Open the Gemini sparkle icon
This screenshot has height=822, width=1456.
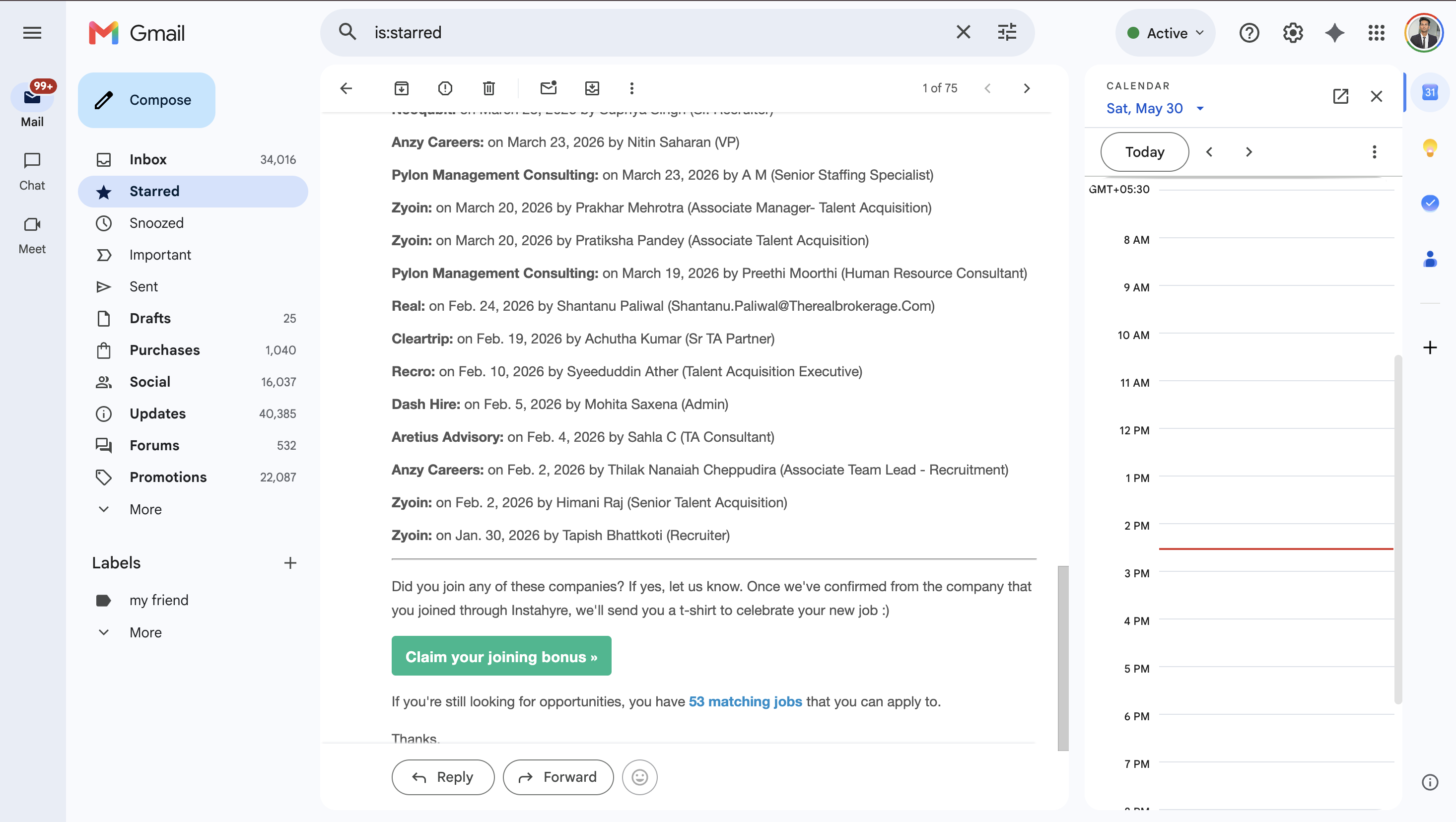tap(1334, 33)
